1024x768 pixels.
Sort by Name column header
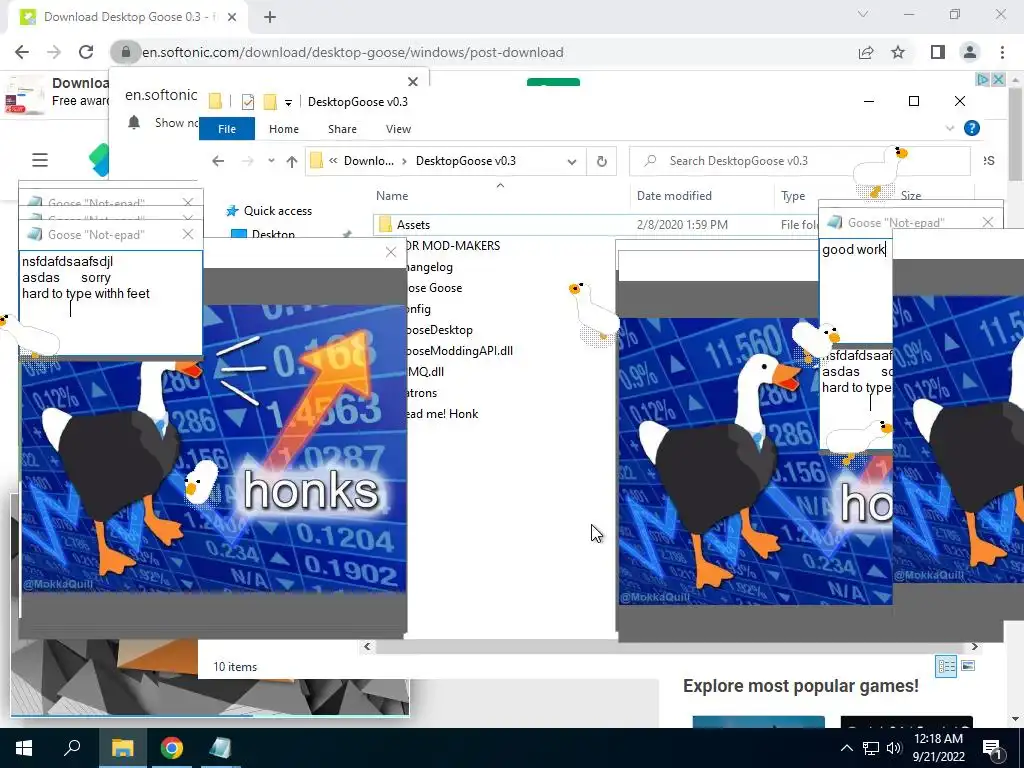click(x=392, y=195)
